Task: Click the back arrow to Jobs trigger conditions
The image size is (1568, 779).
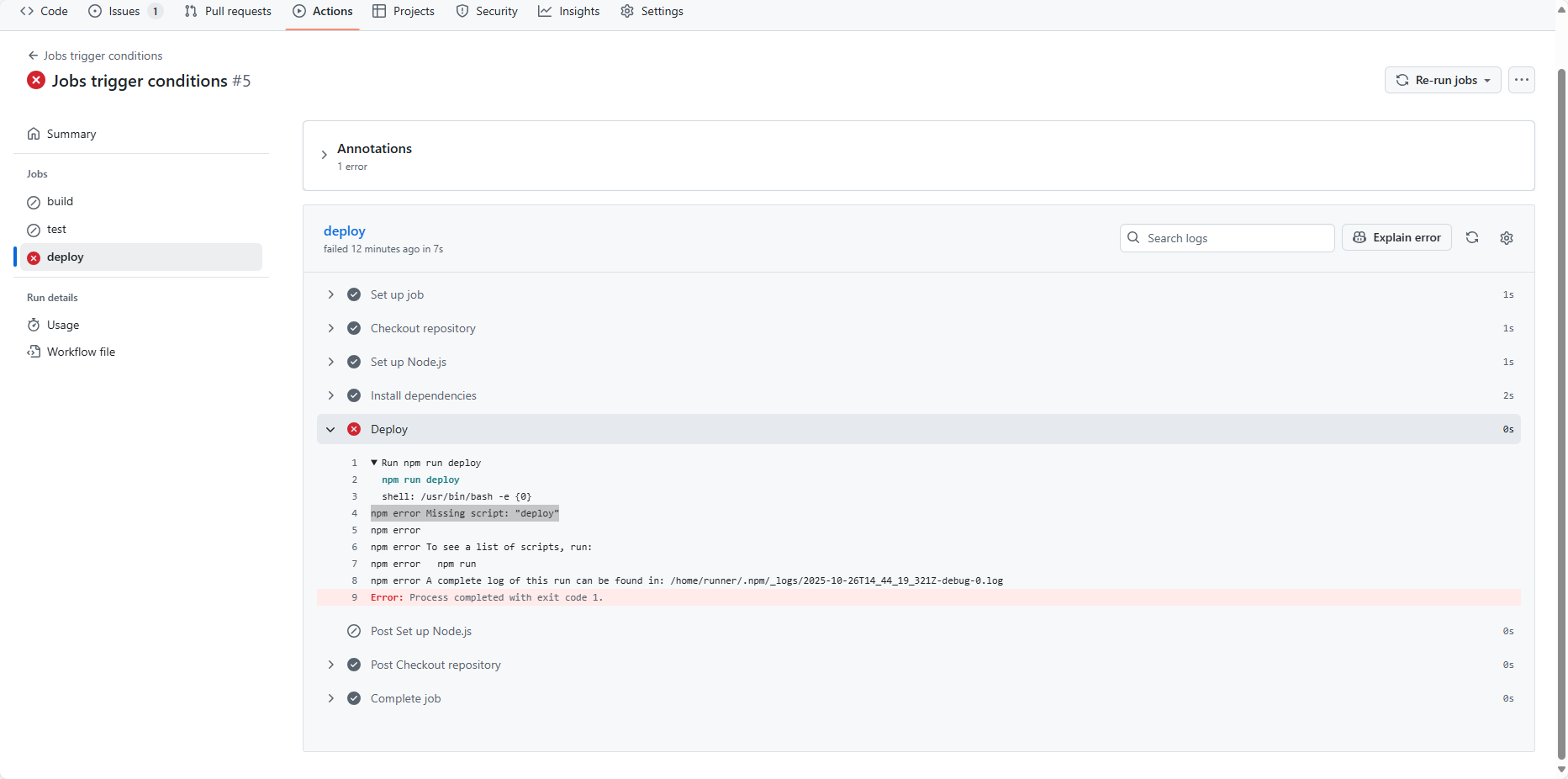Action: point(33,56)
